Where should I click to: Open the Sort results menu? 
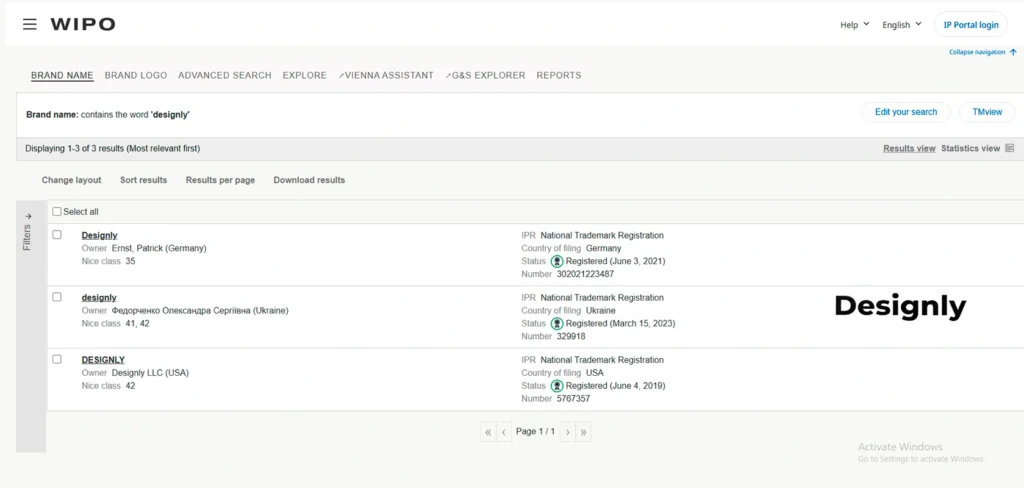pos(144,180)
